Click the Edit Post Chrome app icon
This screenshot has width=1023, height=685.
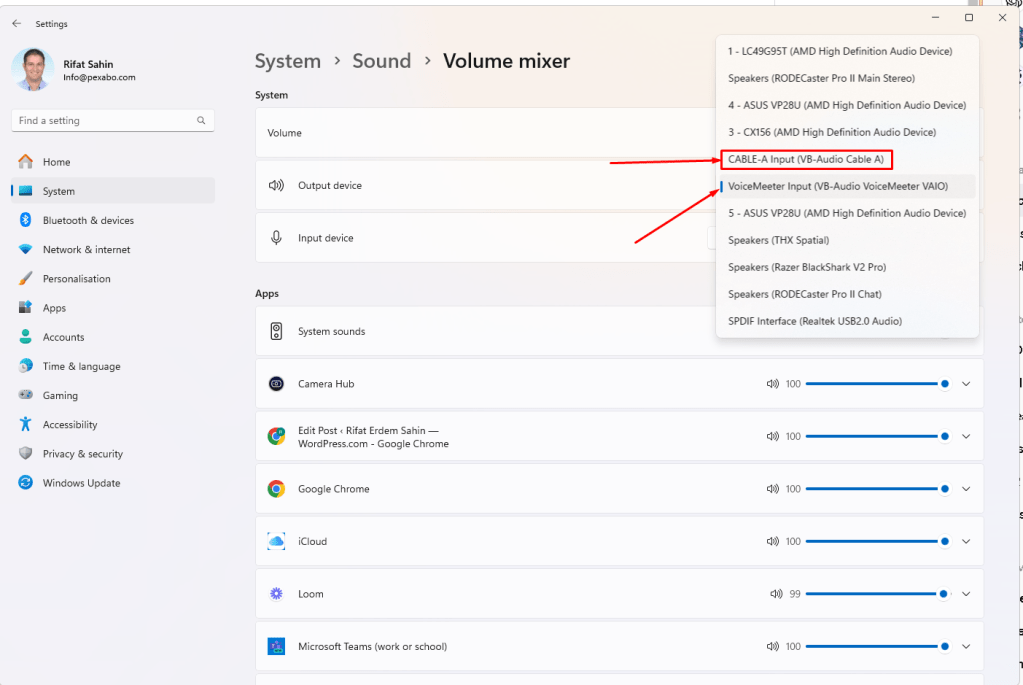[x=276, y=436]
